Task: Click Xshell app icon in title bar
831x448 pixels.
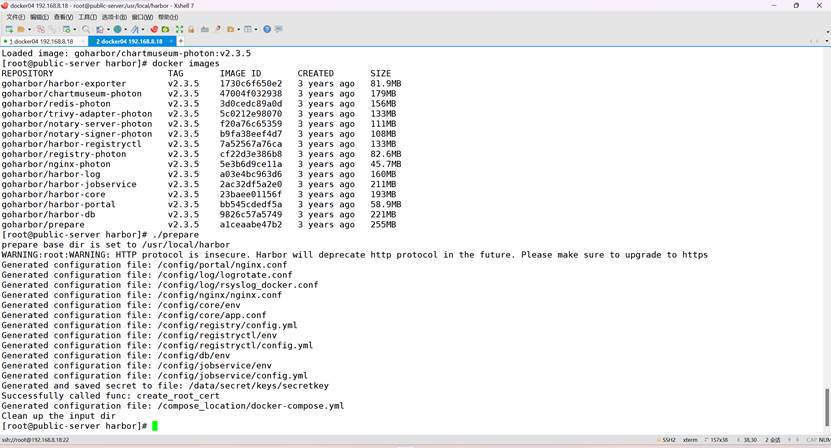Action: [x=5, y=5]
